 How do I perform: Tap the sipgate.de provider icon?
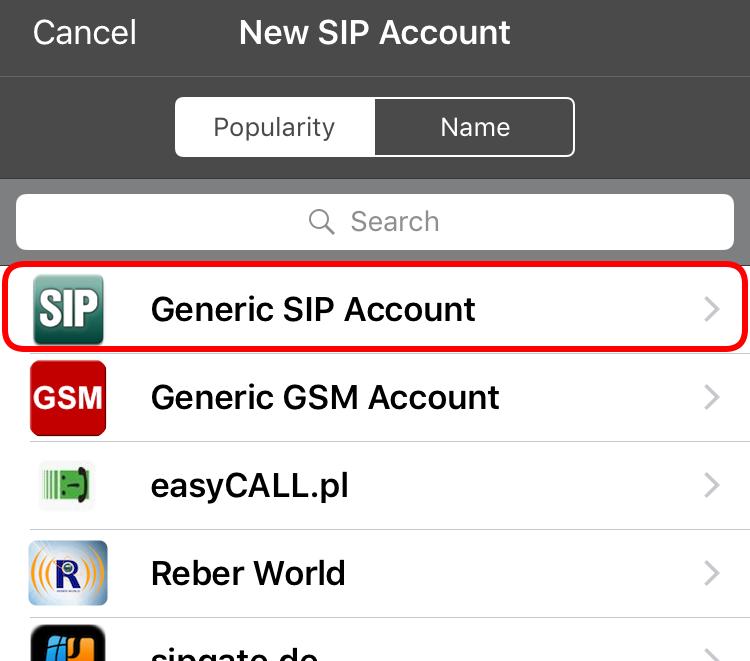tap(68, 643)
